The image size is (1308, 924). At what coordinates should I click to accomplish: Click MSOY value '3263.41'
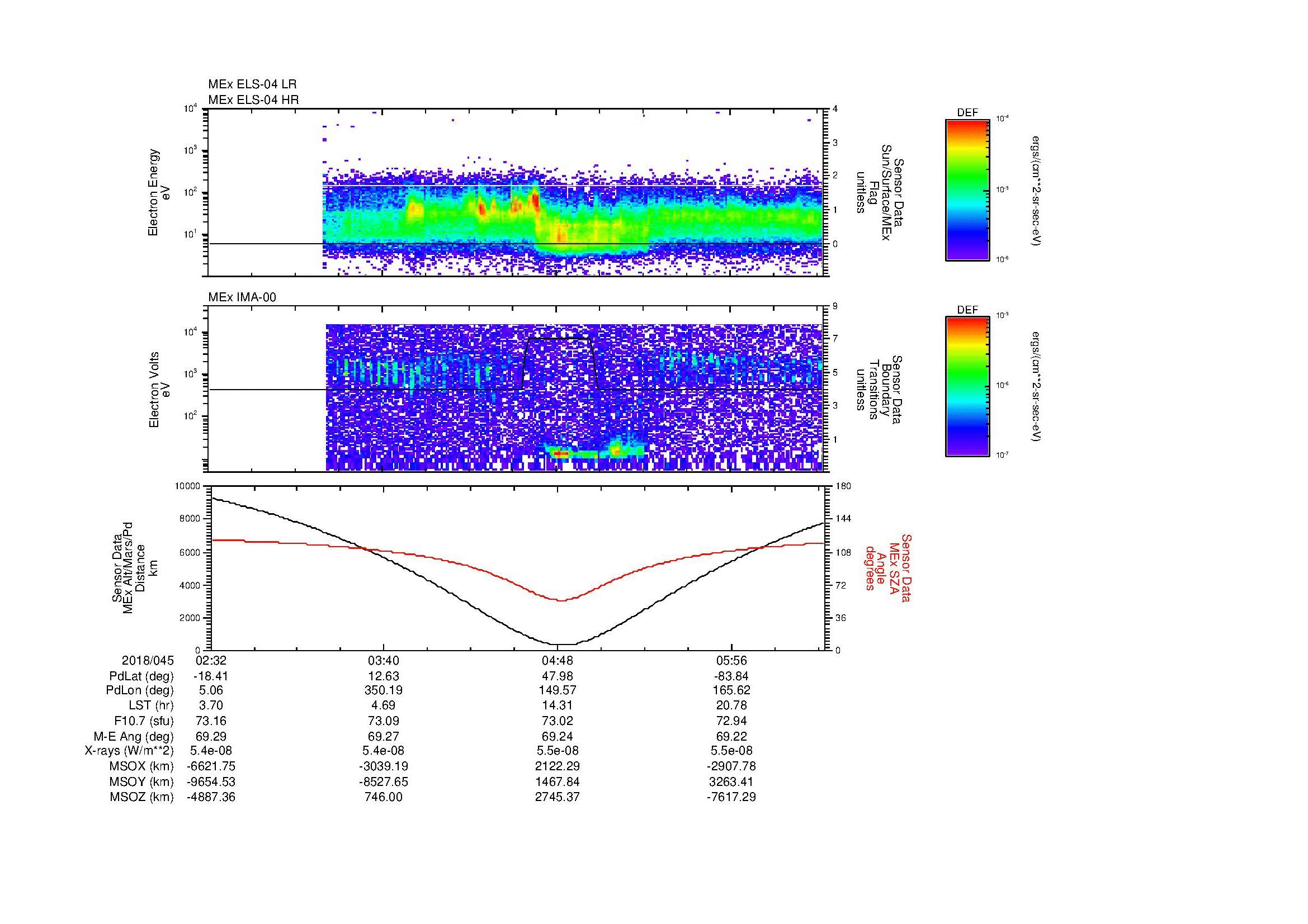coord(731,781)
